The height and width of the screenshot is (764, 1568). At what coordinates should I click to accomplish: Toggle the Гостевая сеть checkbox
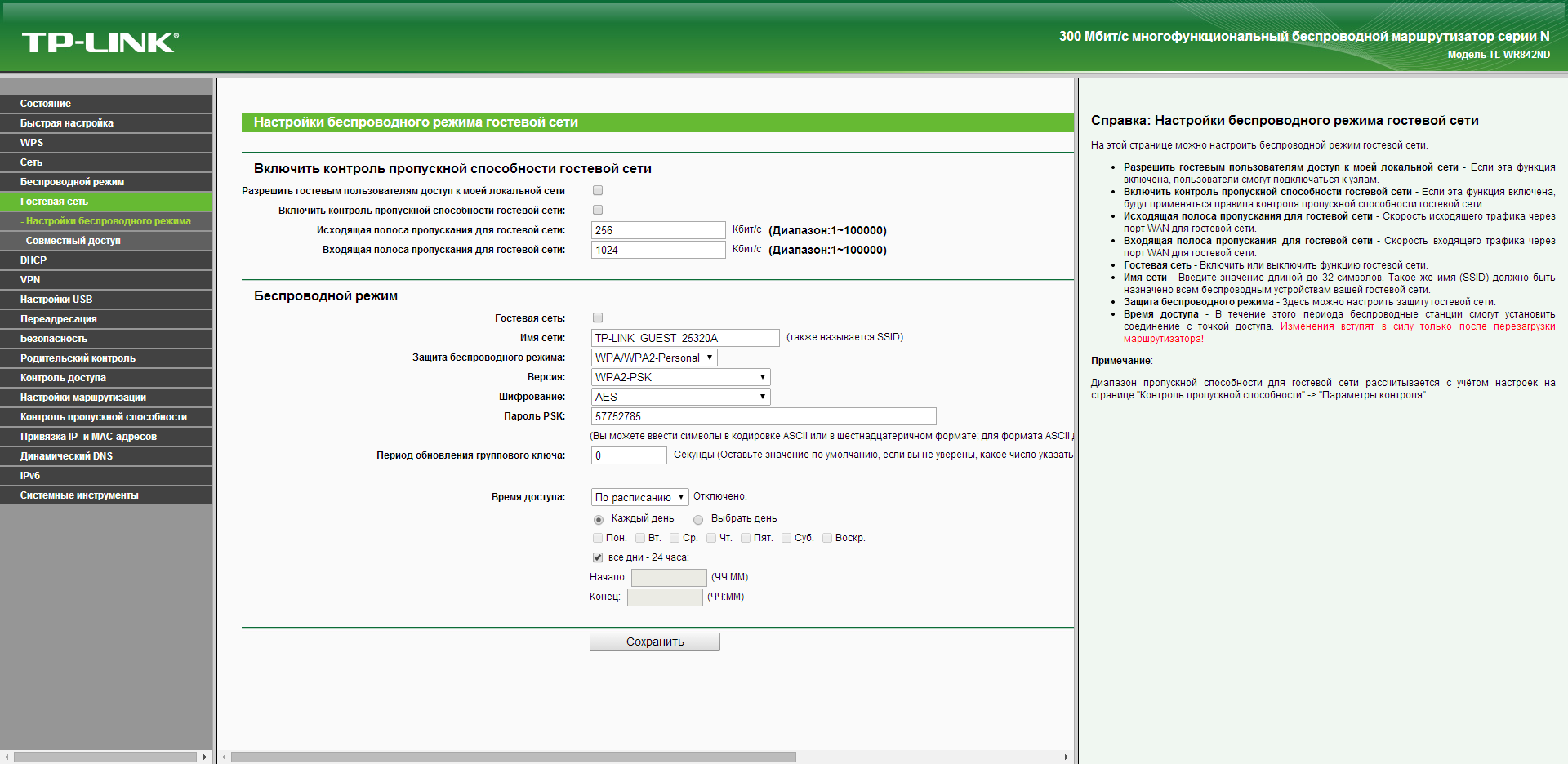598,318
